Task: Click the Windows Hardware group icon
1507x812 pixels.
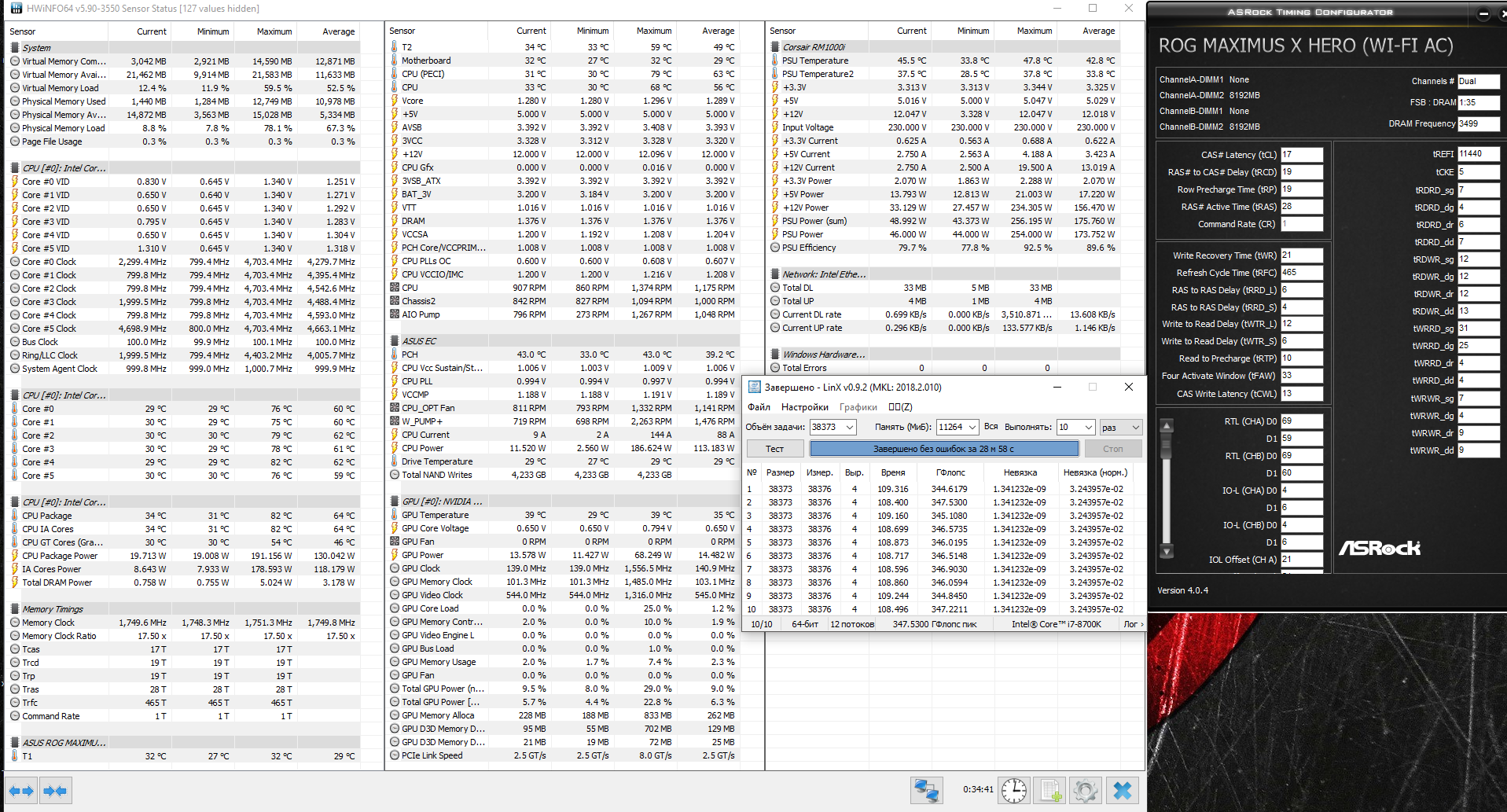Action: click(775, 355)
